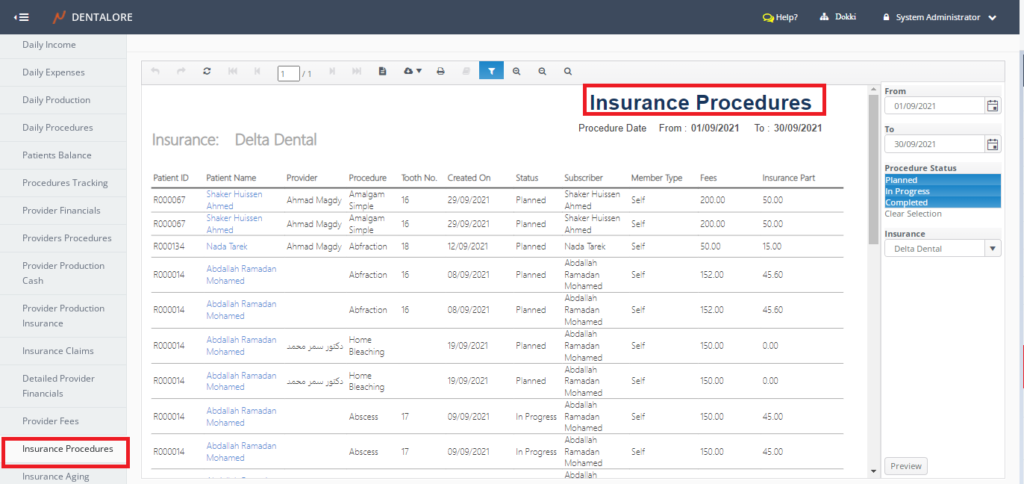Collapse the sidebar with the hamburger icon
Image resolution: width=1024 pixels, height=484 pixels.
click(21, 17)
